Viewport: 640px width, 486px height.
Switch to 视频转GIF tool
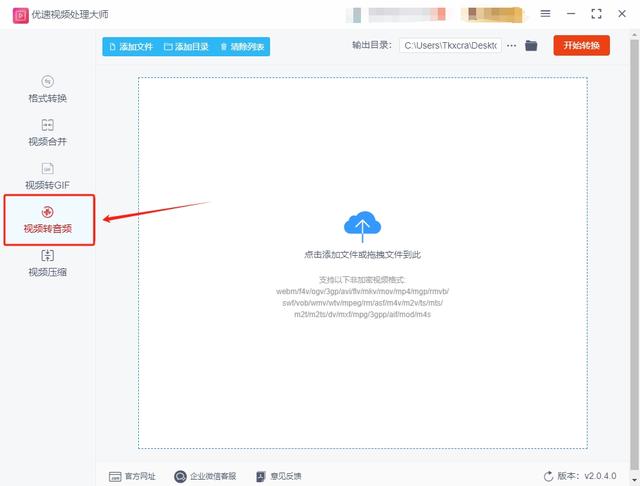(48, 176)
